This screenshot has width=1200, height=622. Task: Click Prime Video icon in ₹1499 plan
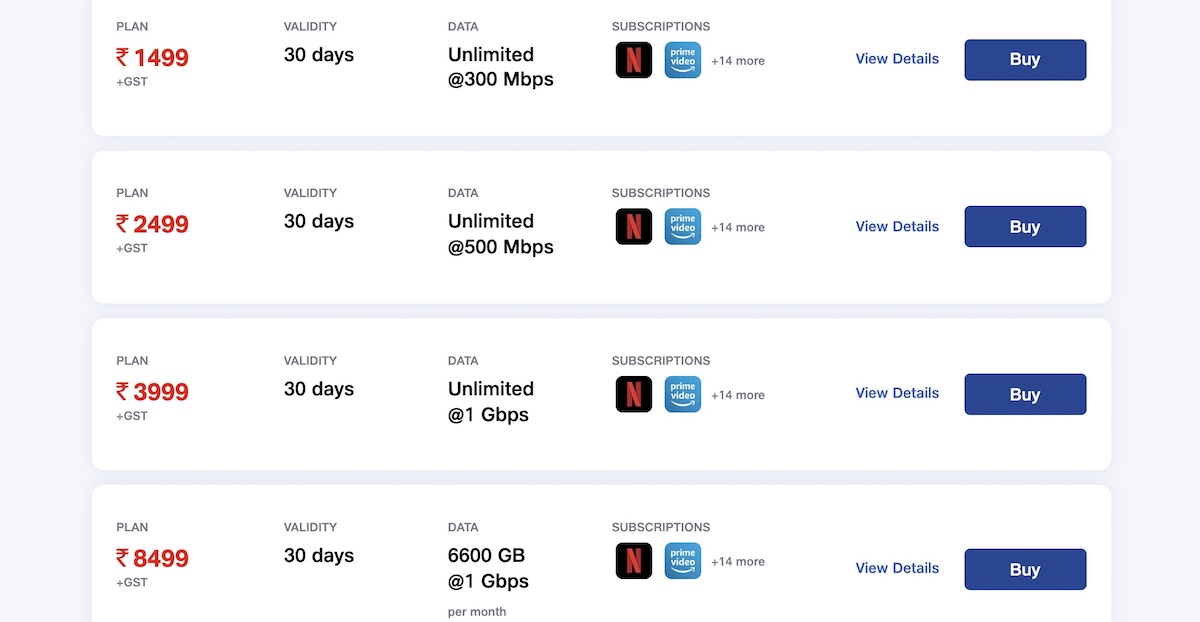(x=683, y=60)
